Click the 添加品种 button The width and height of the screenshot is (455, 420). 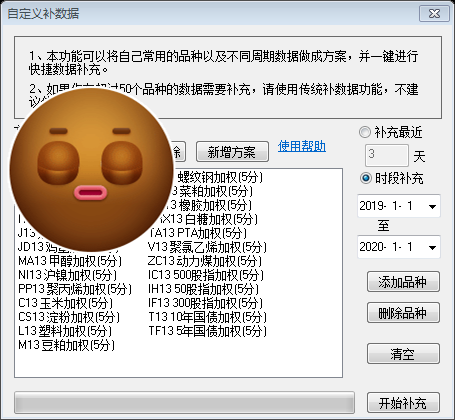(x=403, y=282)
